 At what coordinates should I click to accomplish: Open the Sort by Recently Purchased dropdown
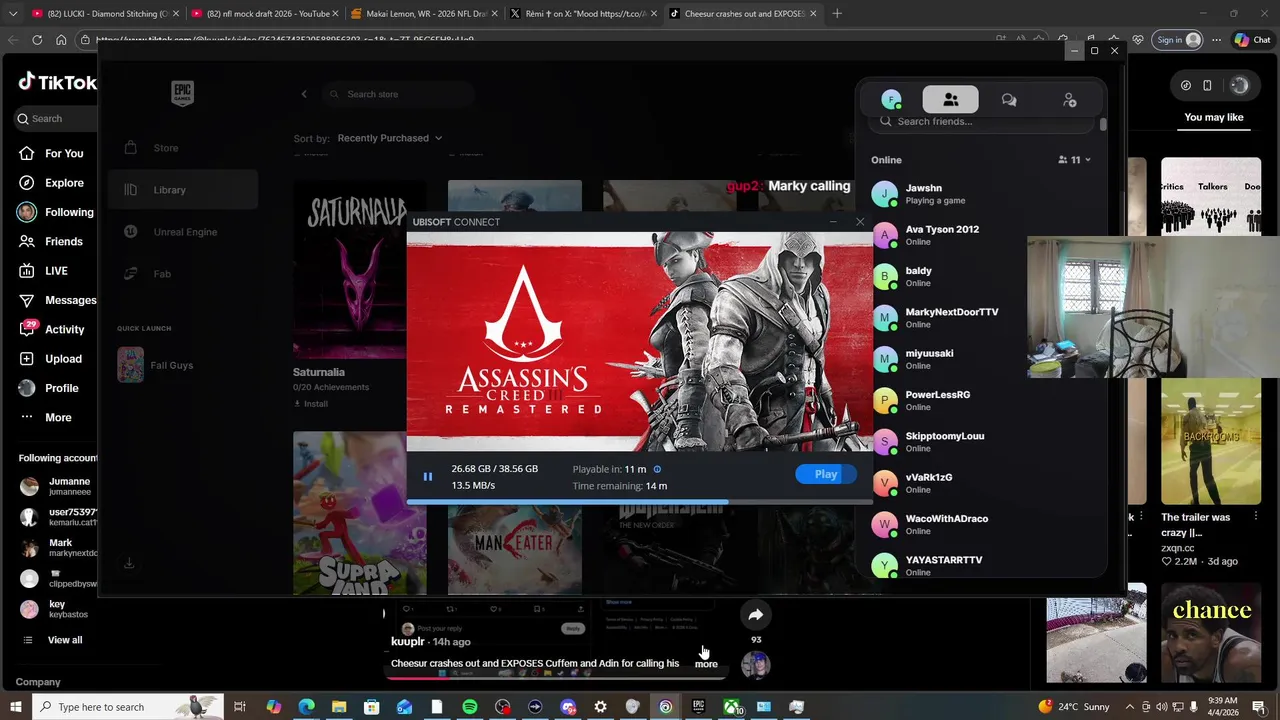point(389,138)
